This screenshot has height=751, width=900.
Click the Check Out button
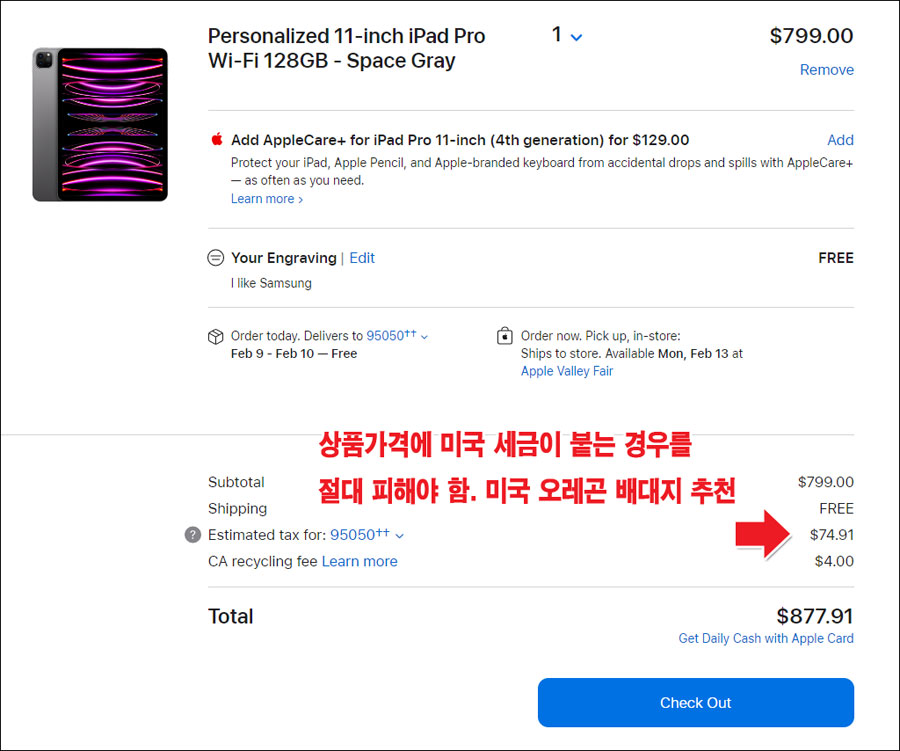pyautogui.click(x=696, y=702)
